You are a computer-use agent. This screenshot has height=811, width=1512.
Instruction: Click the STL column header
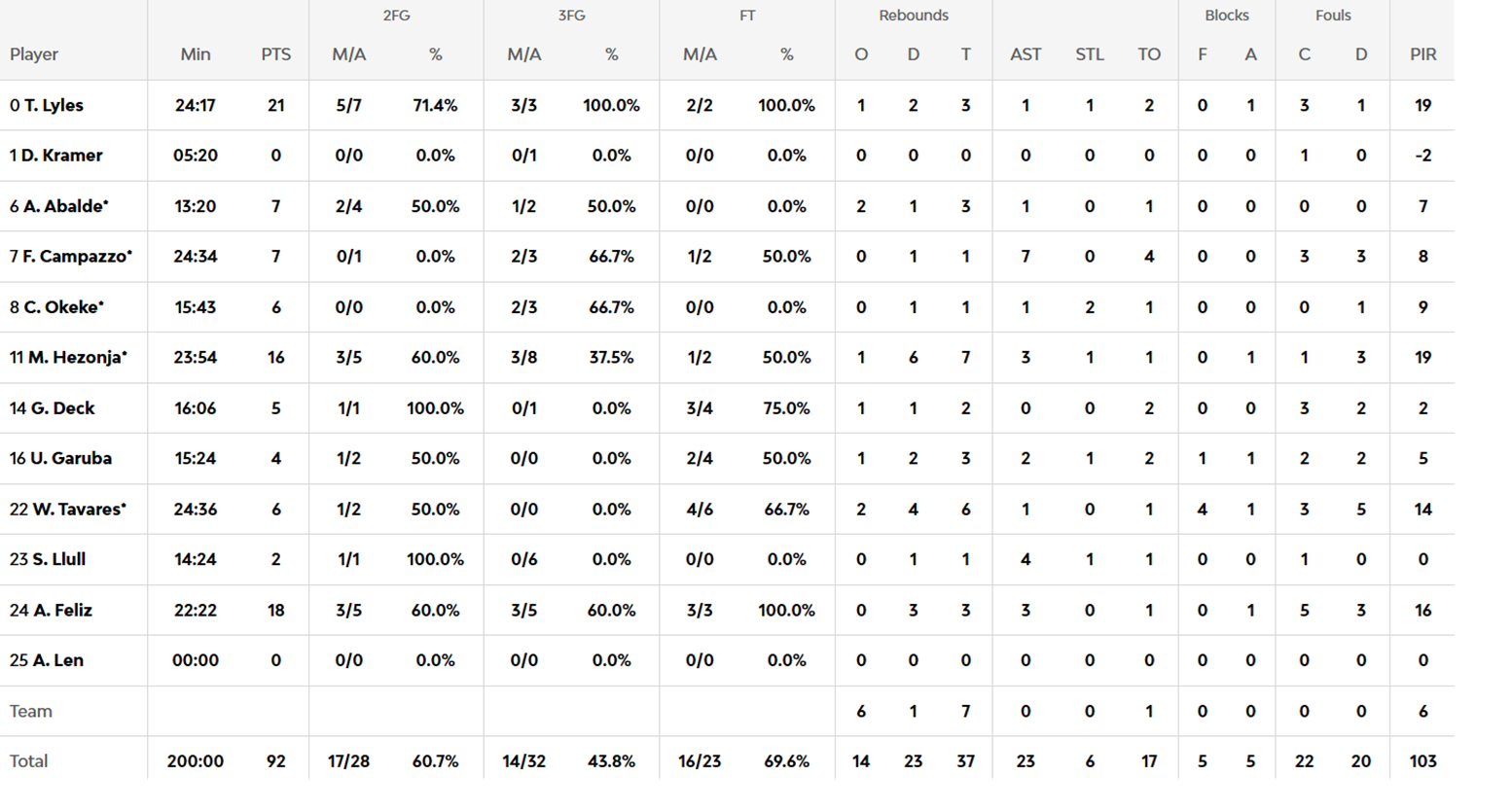[1090, 54]
